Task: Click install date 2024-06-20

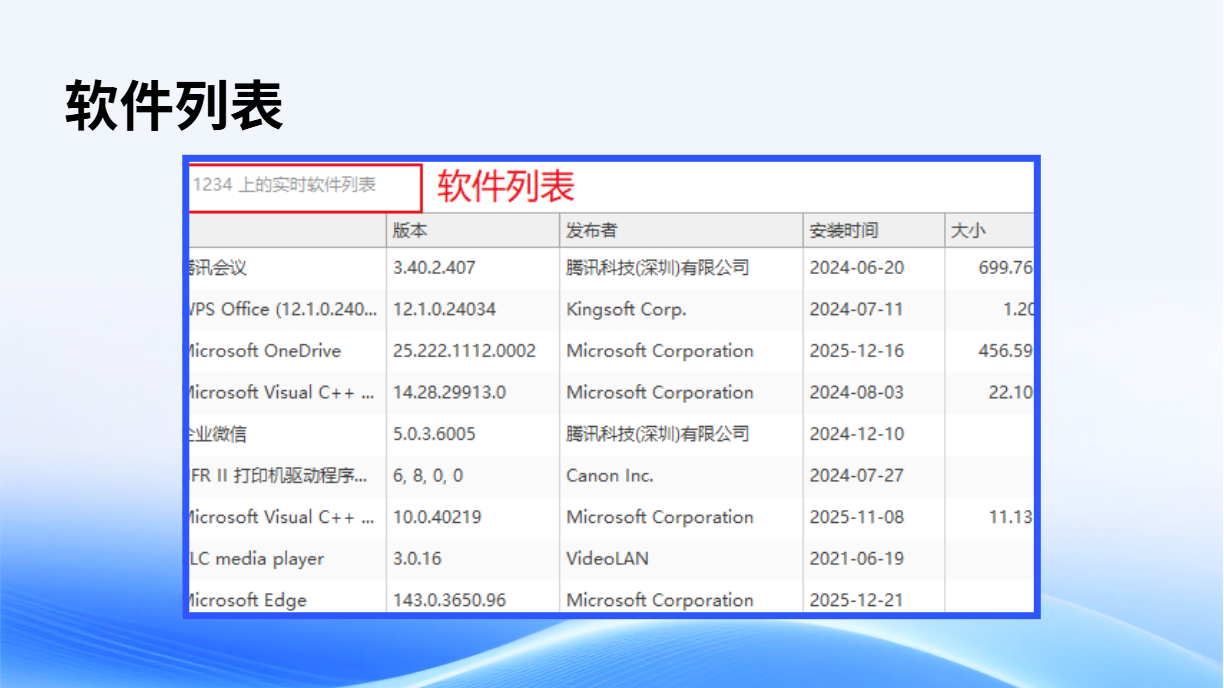Action: pos(856,268)
